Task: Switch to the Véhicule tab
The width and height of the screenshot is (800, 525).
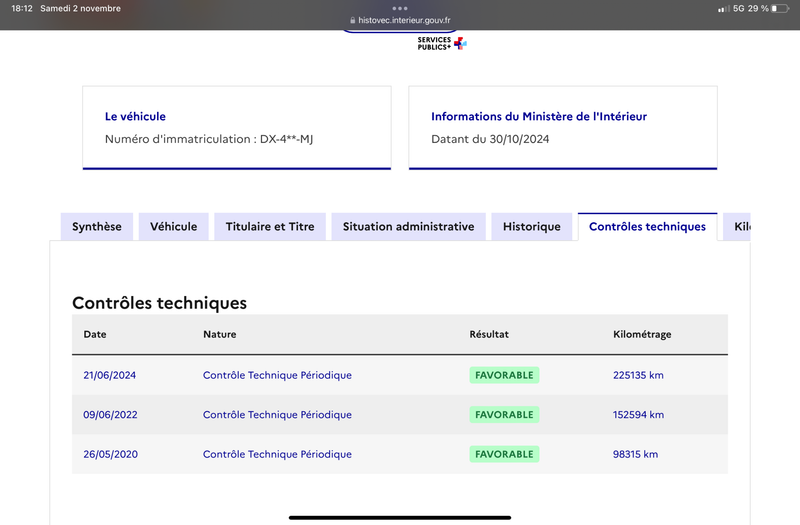Action: [x=173, y=227]
